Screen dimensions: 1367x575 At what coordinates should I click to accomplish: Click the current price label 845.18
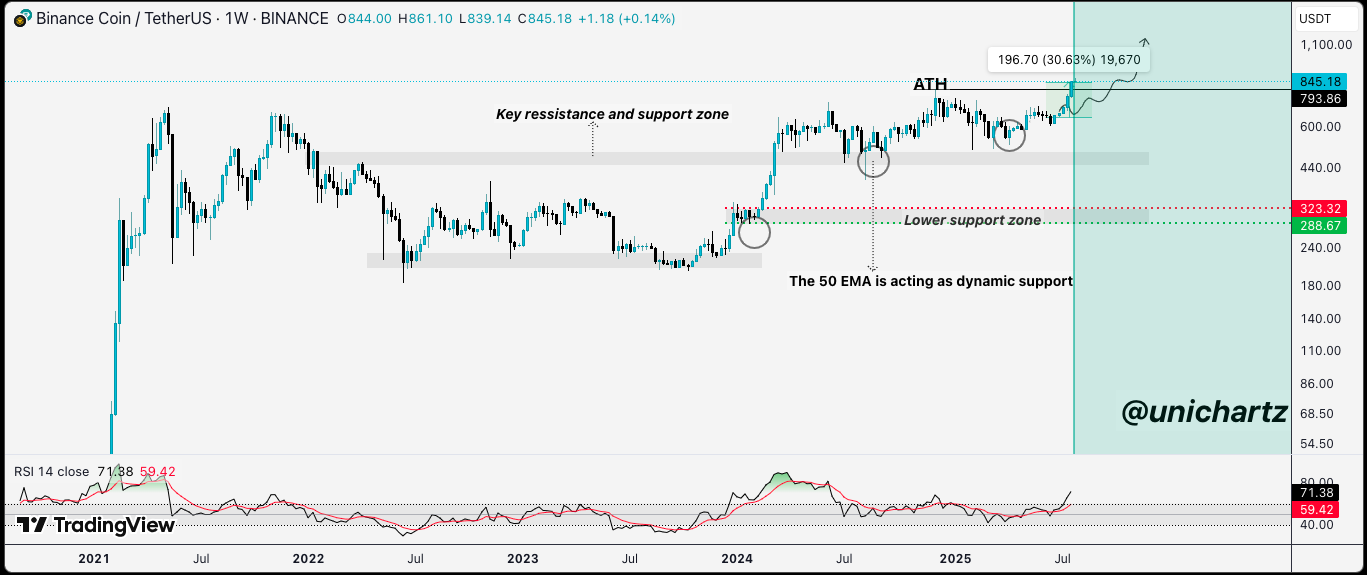(1319, 82)
